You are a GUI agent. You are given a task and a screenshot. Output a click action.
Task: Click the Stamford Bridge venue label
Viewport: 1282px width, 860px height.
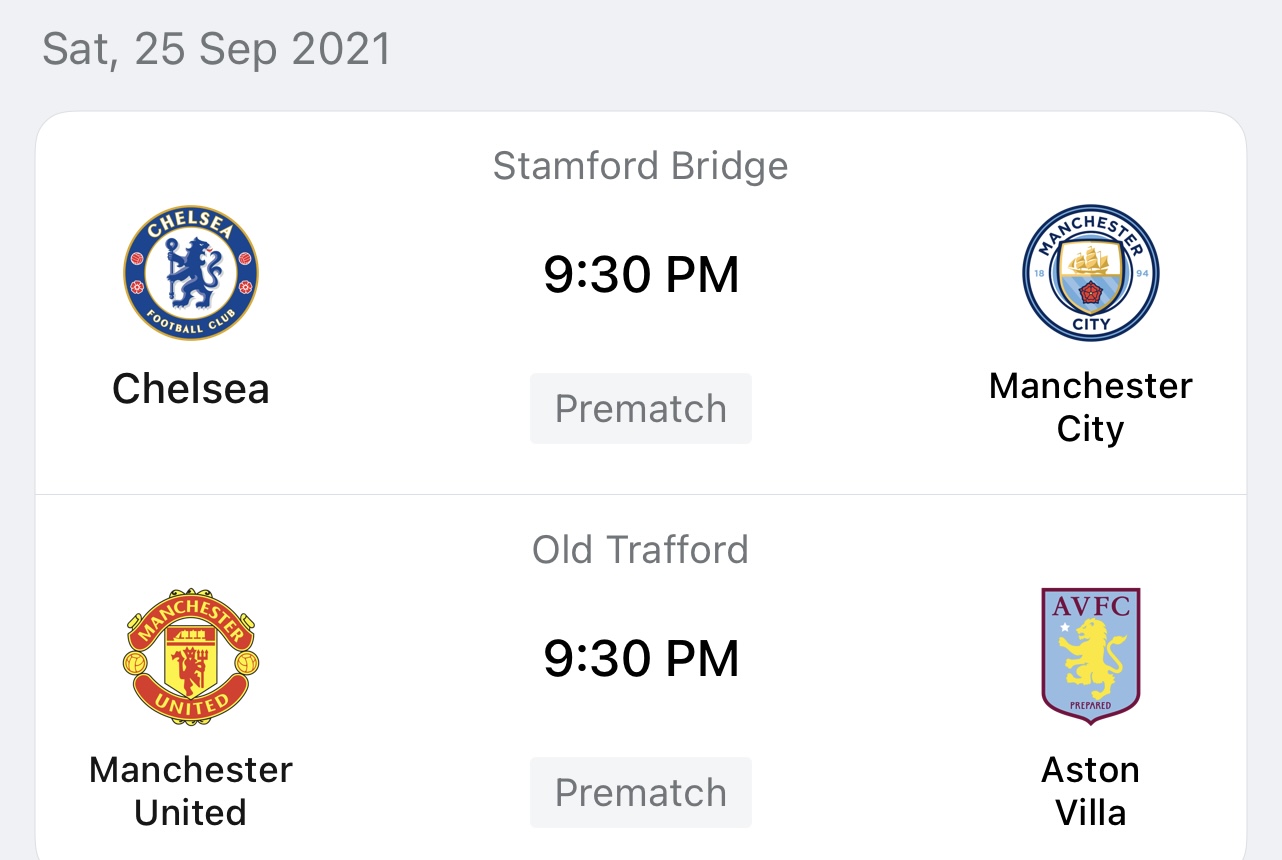[640, 166]
